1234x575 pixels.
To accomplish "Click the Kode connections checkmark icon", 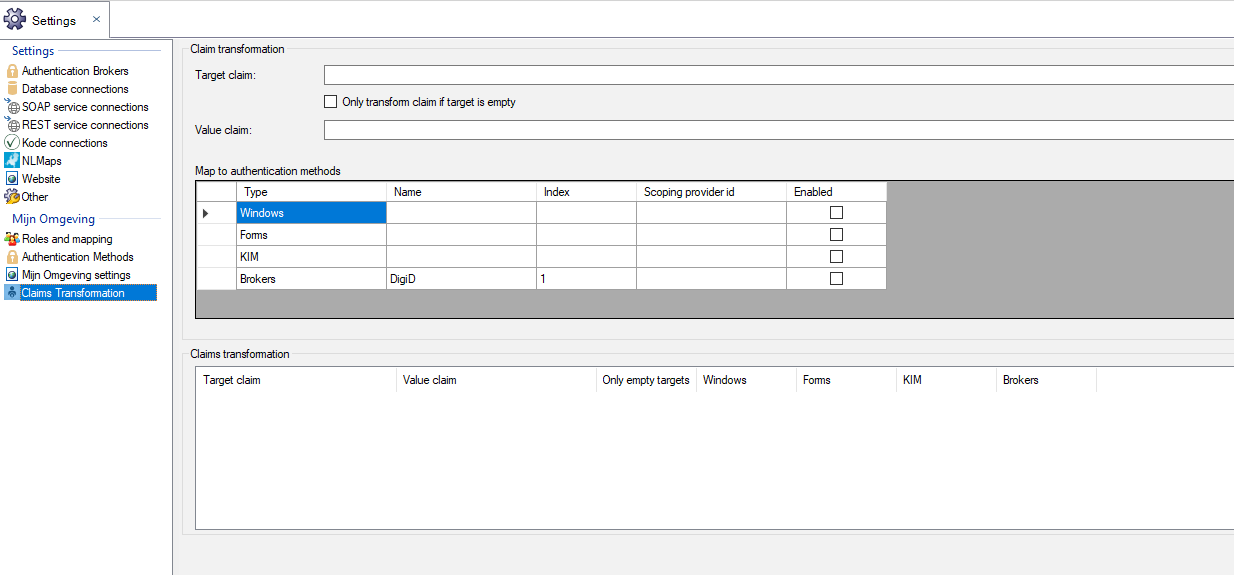I will 12,143.
